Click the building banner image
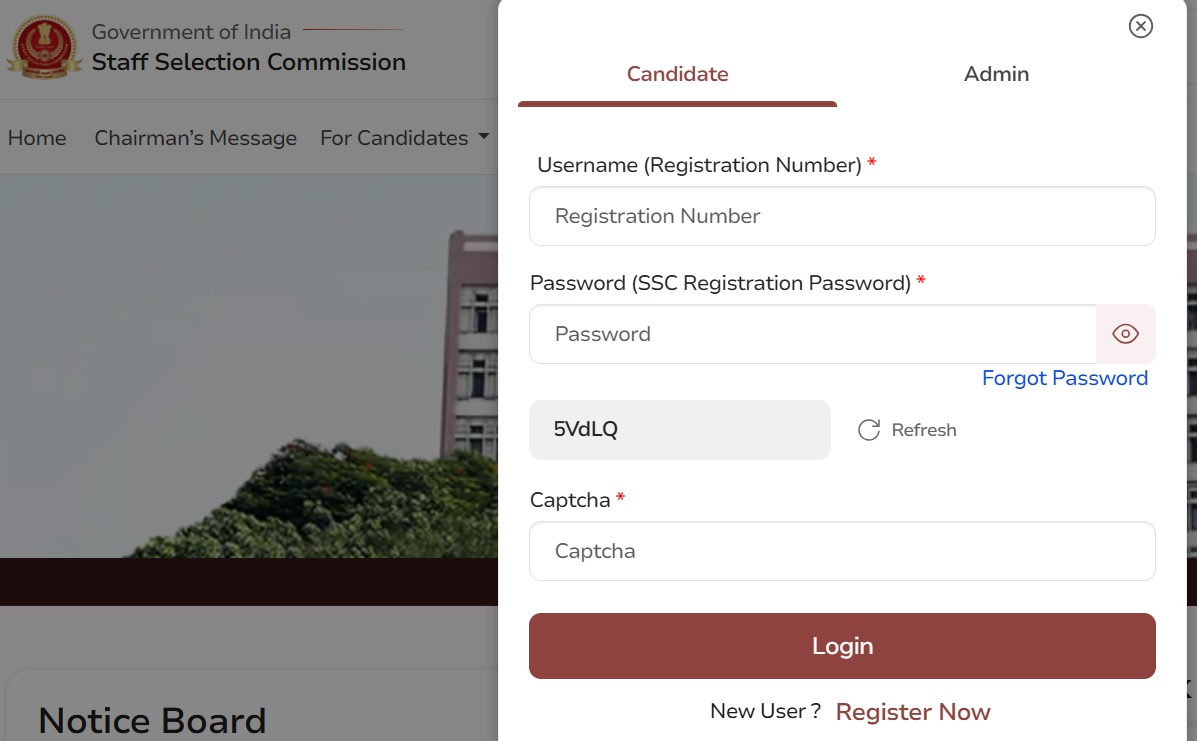 tap(250, 380)
